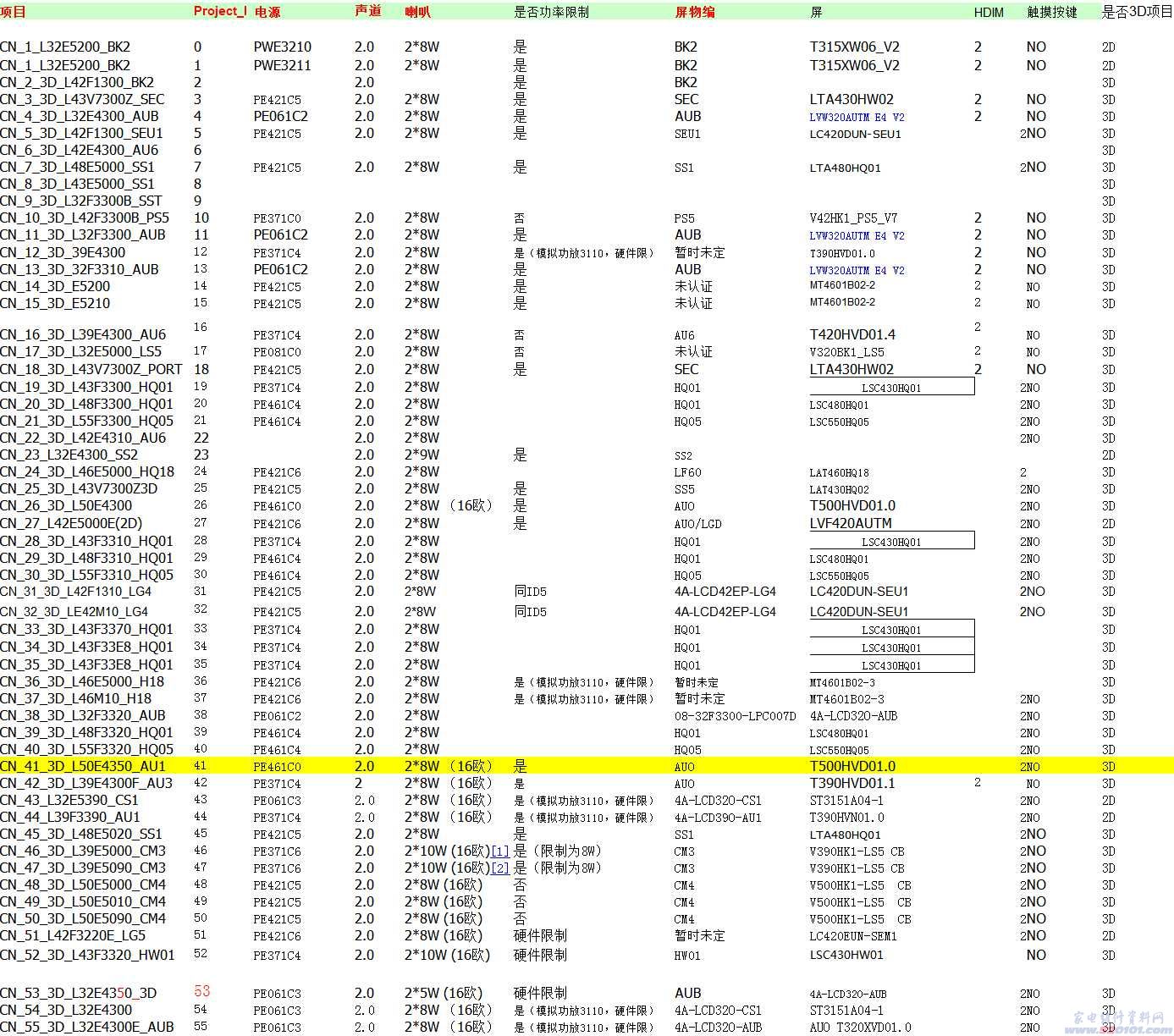Select the LAT460HQ18 panel cell
The width and height of the screenshot is (1174, 1036).
click(x=839, y=473)
